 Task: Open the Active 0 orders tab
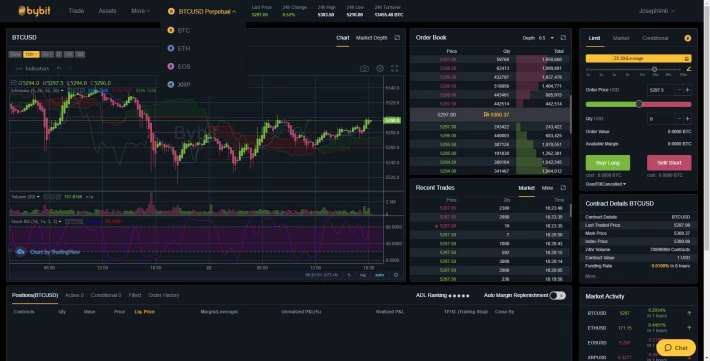[x=74, y=295]
